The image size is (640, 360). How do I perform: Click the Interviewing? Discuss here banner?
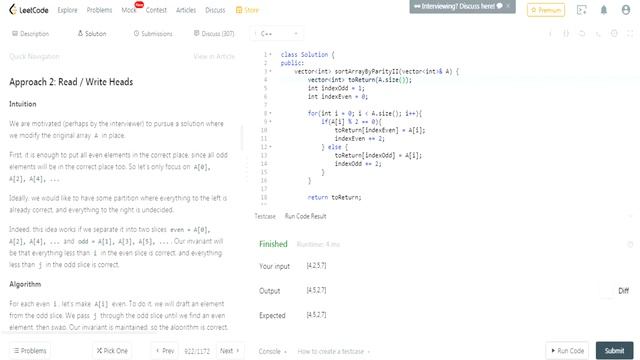tap(458, 6)
